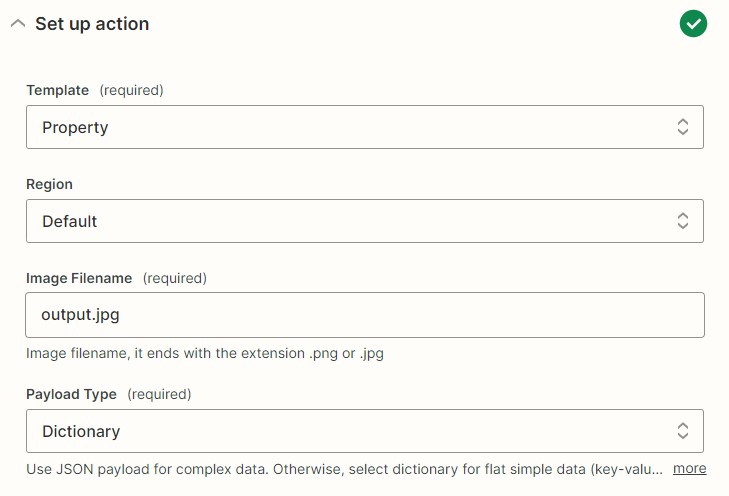The width and height of the screenshot is (729, 496).
Task: Click "(required)" text beside Payload Type label
Action: pos(159,394)
